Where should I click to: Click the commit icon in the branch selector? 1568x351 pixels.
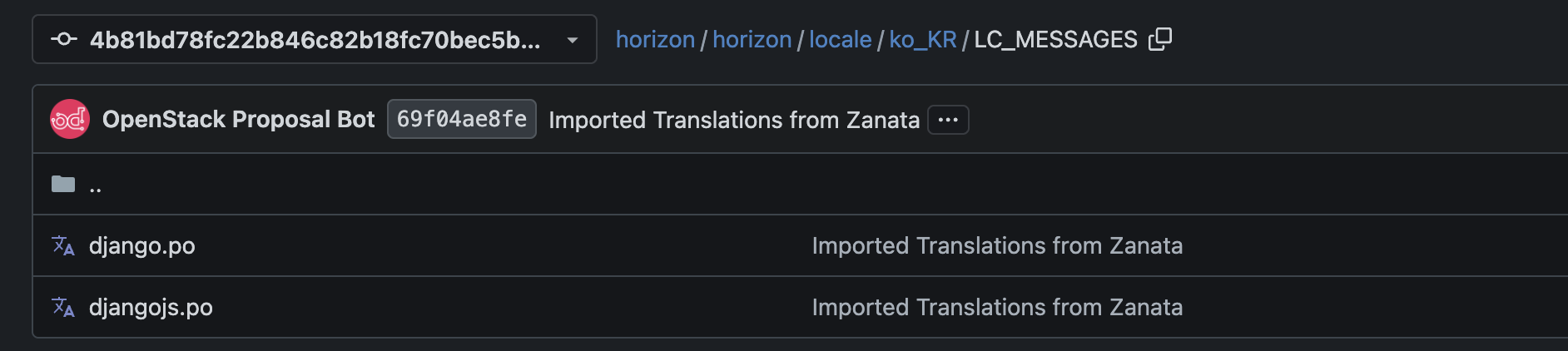tap(64, 39)
